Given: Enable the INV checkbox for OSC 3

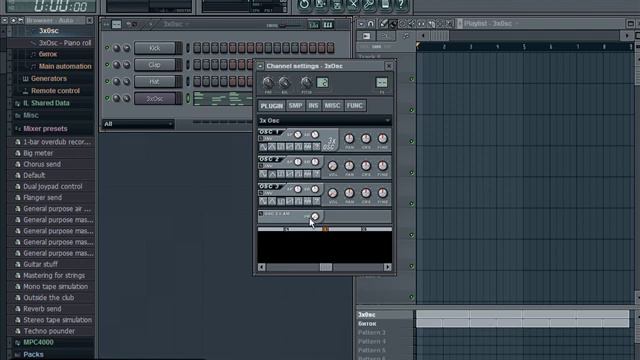Looking at the screenshot, I should tap(261, 193).
